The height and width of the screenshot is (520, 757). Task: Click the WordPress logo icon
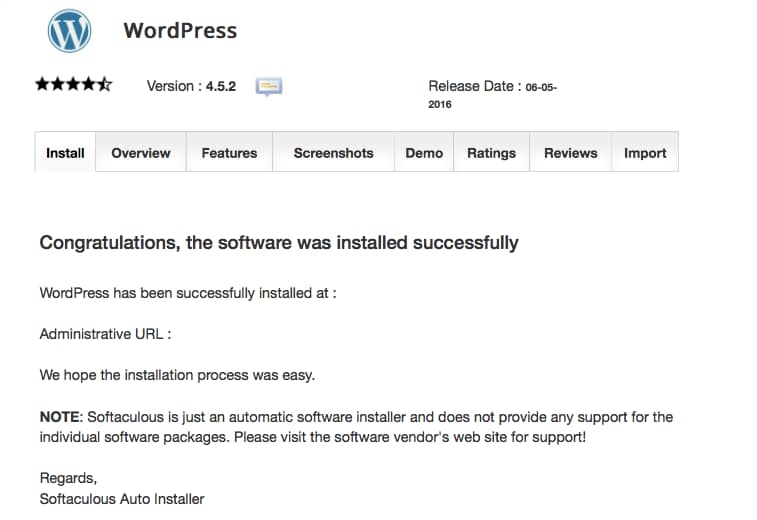coord(69,31)
